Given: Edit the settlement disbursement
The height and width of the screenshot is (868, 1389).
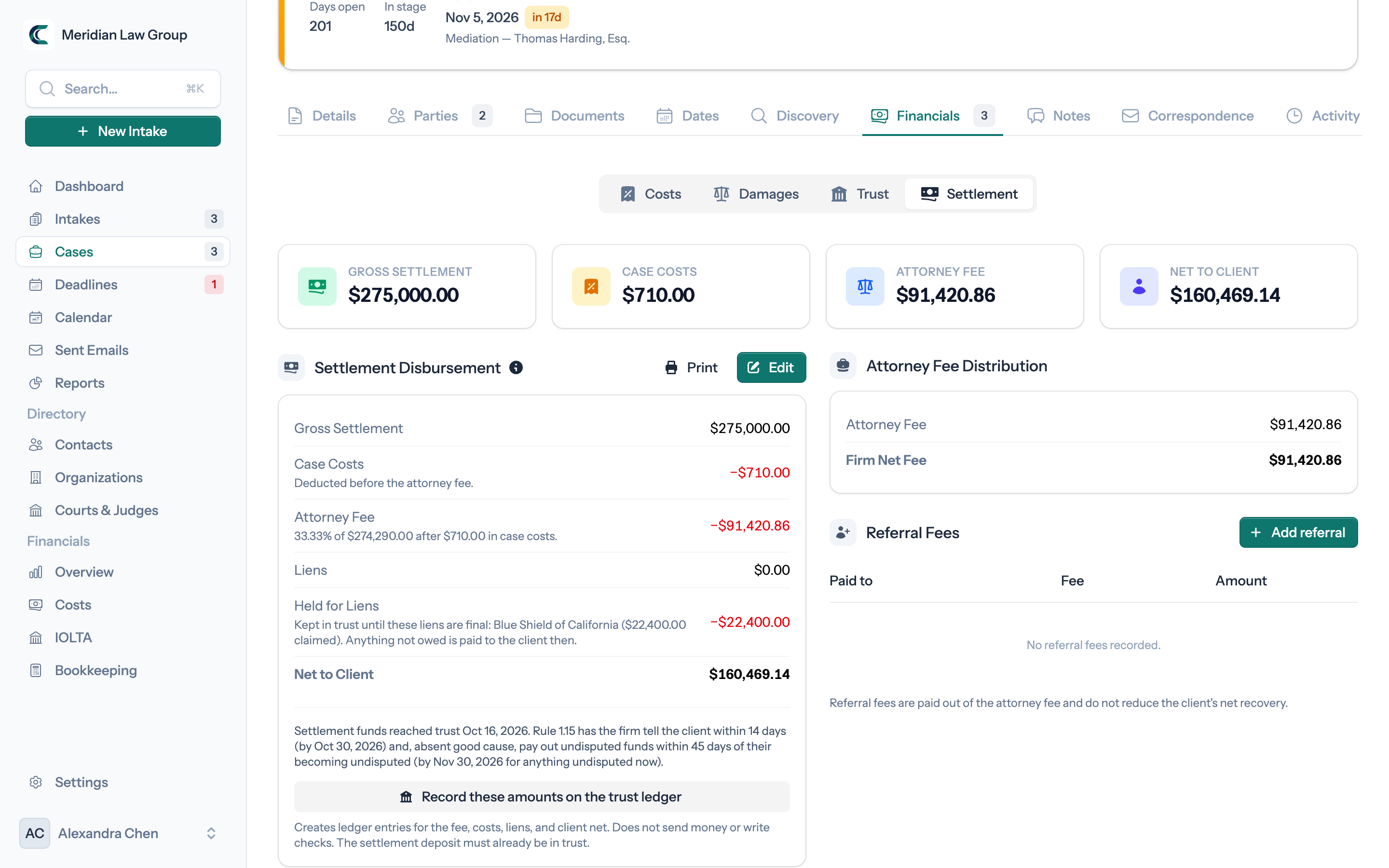Looking at the screenshot, I should coord(771,367).
